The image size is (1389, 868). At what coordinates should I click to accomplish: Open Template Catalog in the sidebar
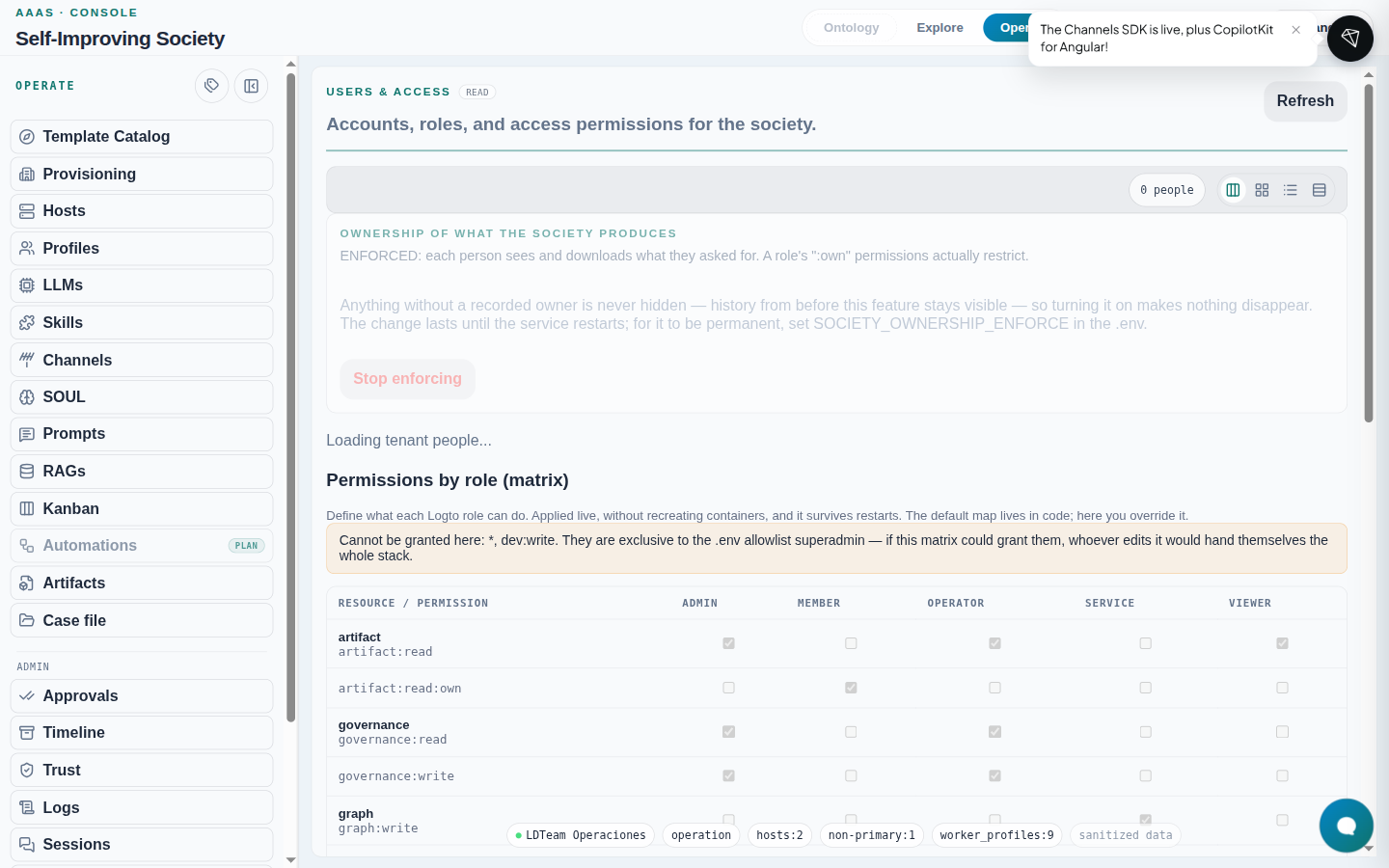[x=142, y=137]
